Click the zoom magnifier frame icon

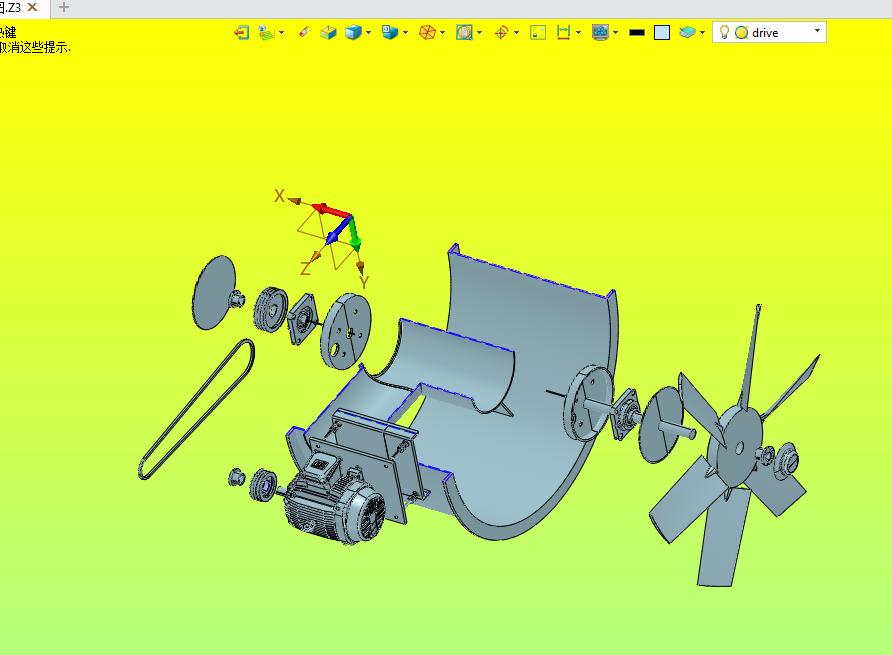point(464,32)
